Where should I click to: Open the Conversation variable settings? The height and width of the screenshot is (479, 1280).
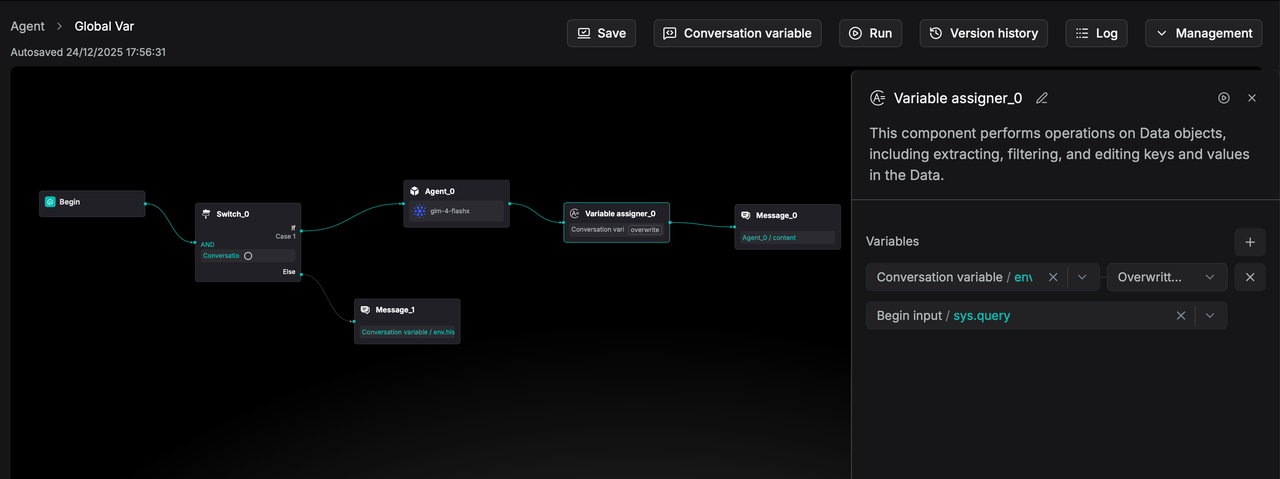tap(737, 33)
